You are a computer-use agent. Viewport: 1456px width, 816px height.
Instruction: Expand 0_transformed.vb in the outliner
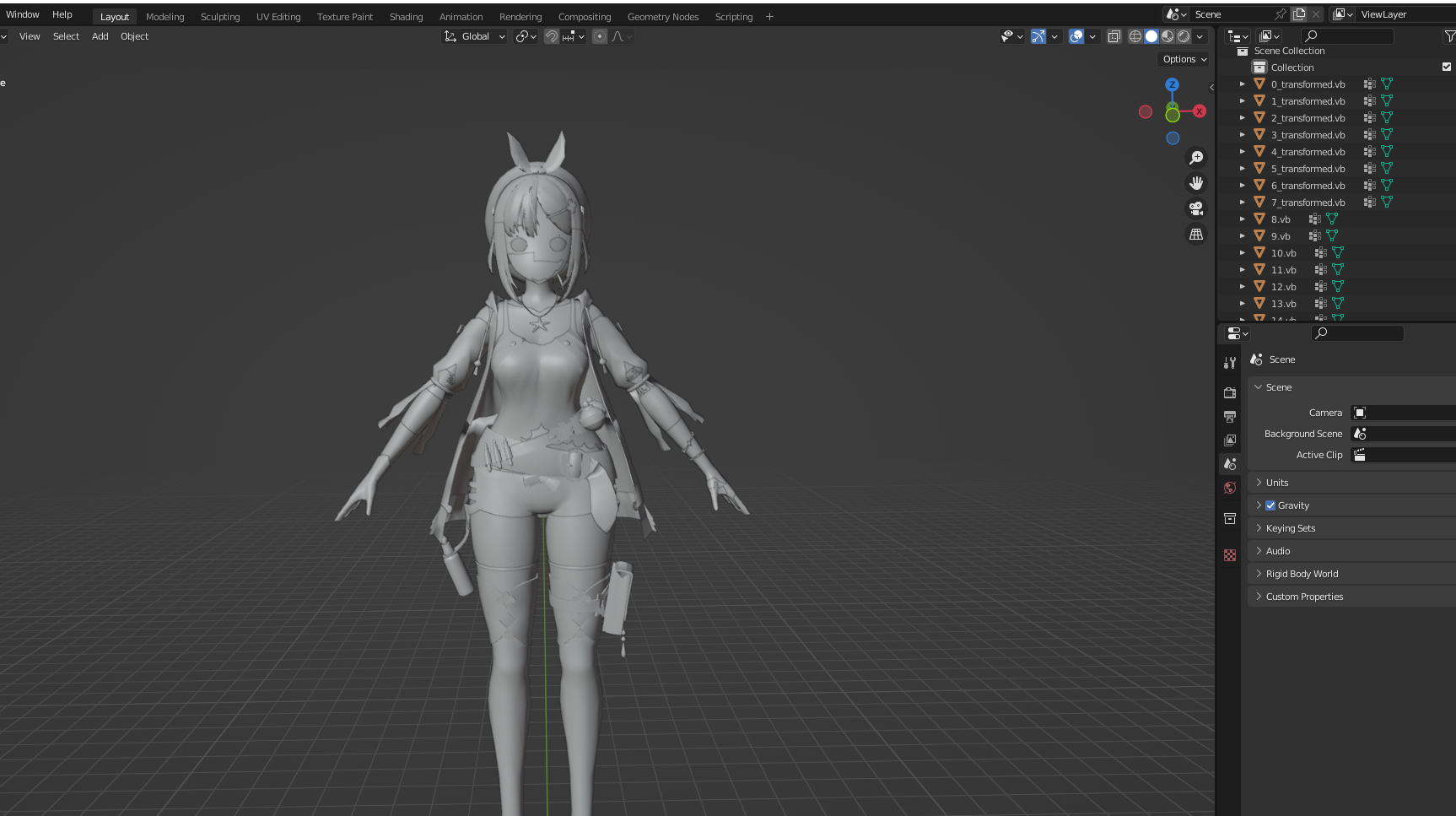[1243, 84]
